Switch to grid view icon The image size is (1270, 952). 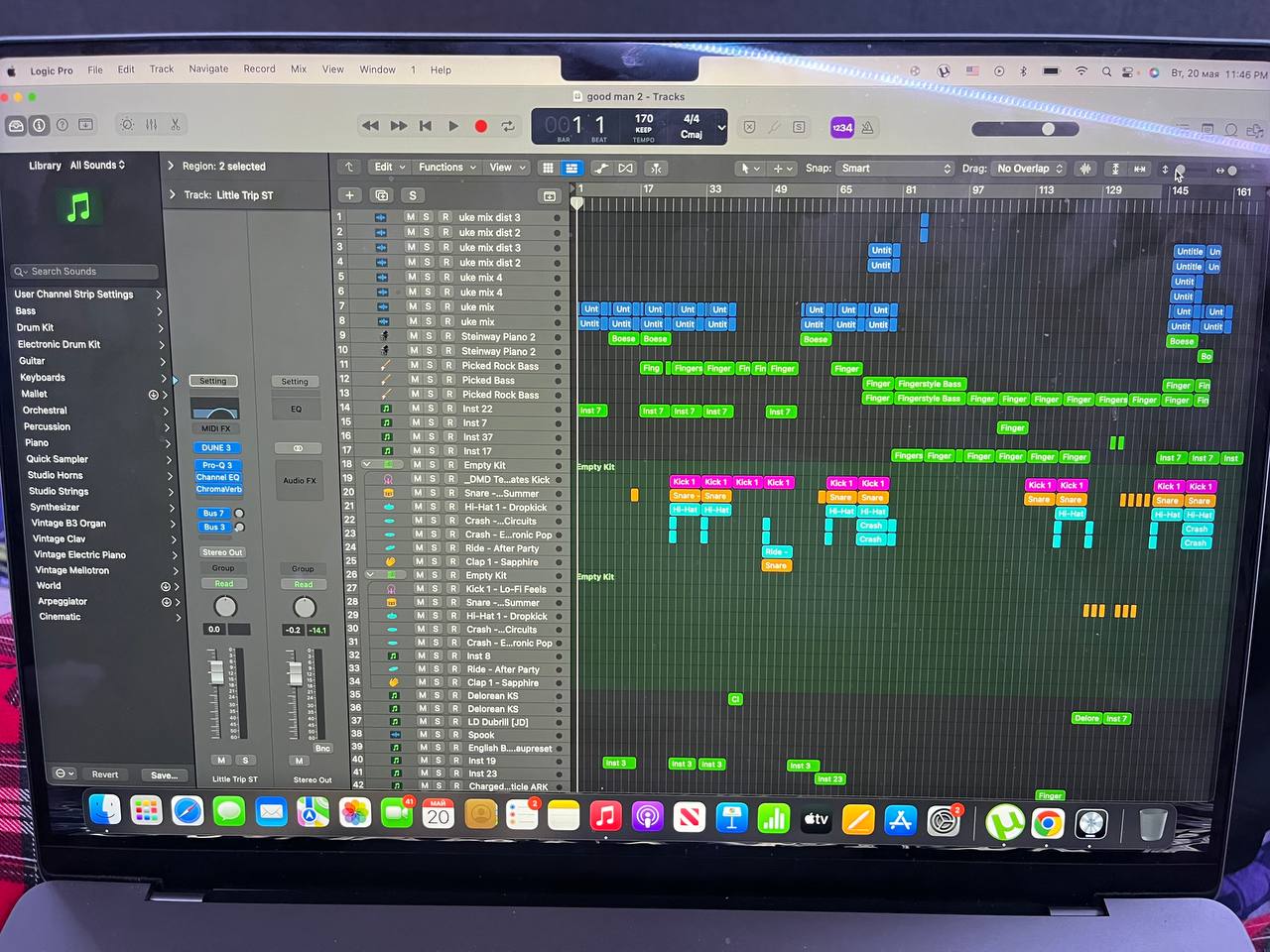[x=548, y=168]
